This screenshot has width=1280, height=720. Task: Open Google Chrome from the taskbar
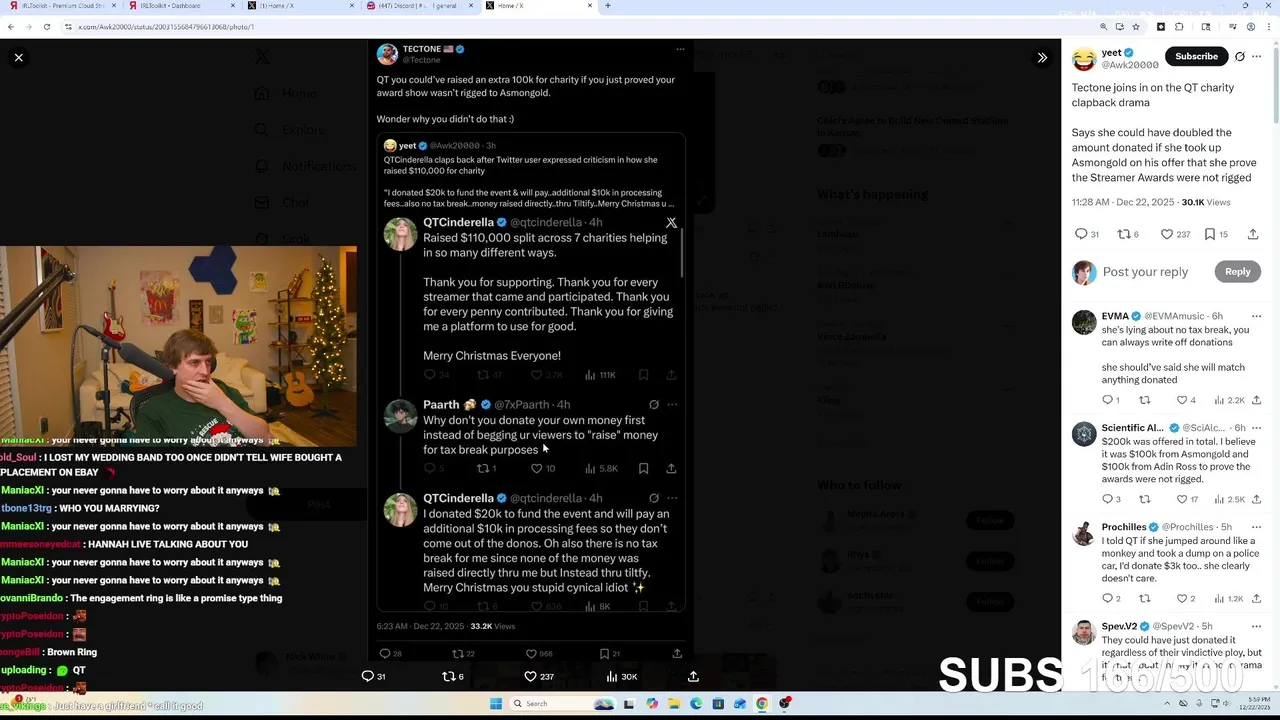[x=762, y=704]
